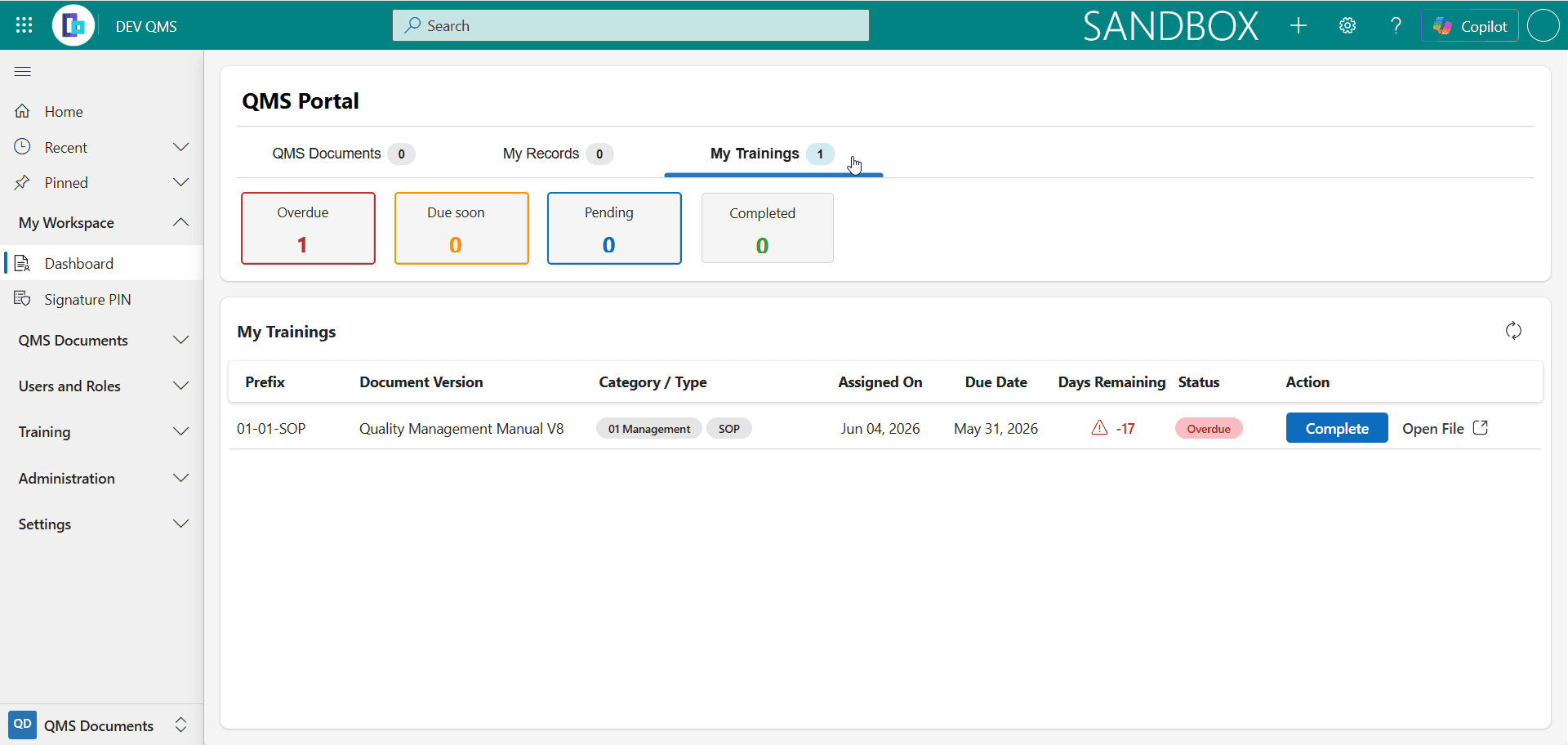The image size is (1568, 745).
Task: Refresh the My Trainings list
Action: click(1513, 331)
